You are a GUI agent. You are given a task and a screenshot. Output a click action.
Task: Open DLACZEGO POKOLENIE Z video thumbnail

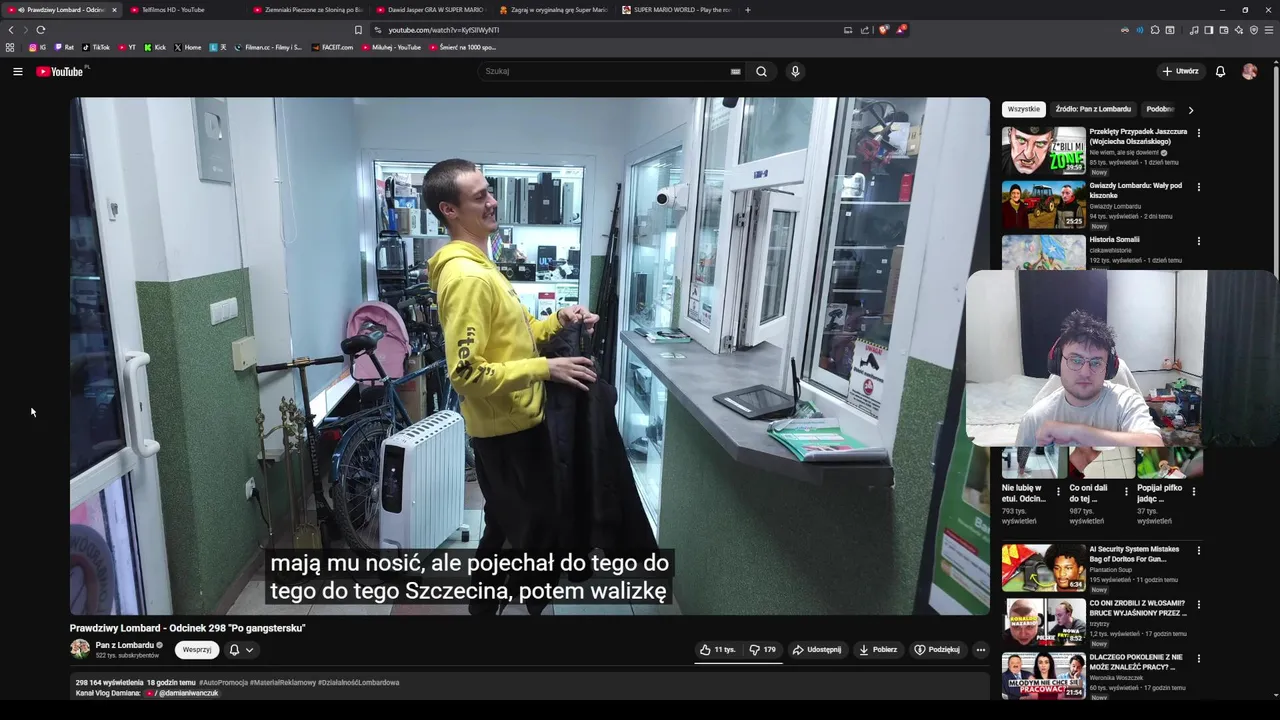pyautogui.click(x=1043, y=675)
